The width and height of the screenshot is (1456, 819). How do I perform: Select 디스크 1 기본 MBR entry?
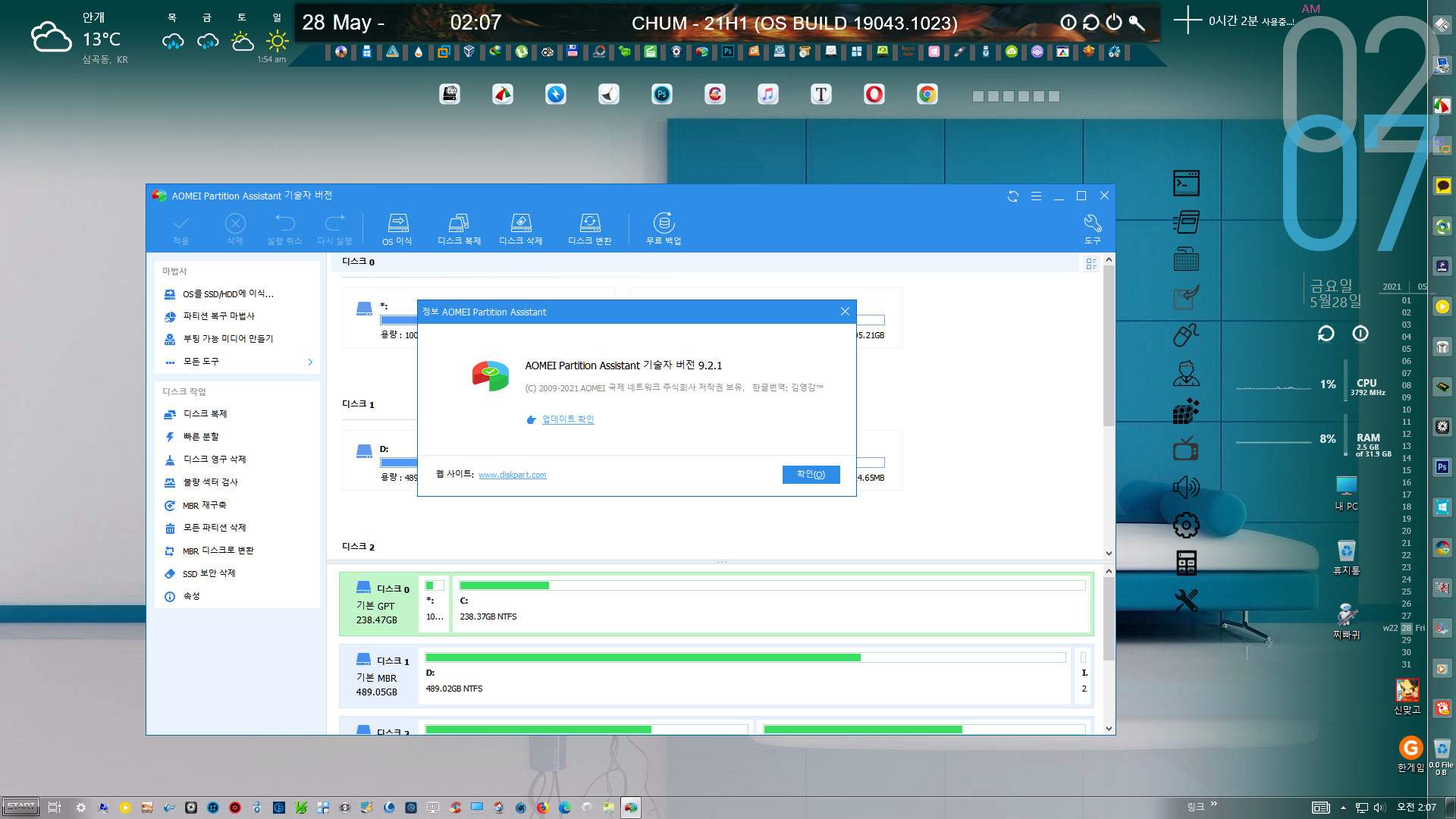coord(379,676)
